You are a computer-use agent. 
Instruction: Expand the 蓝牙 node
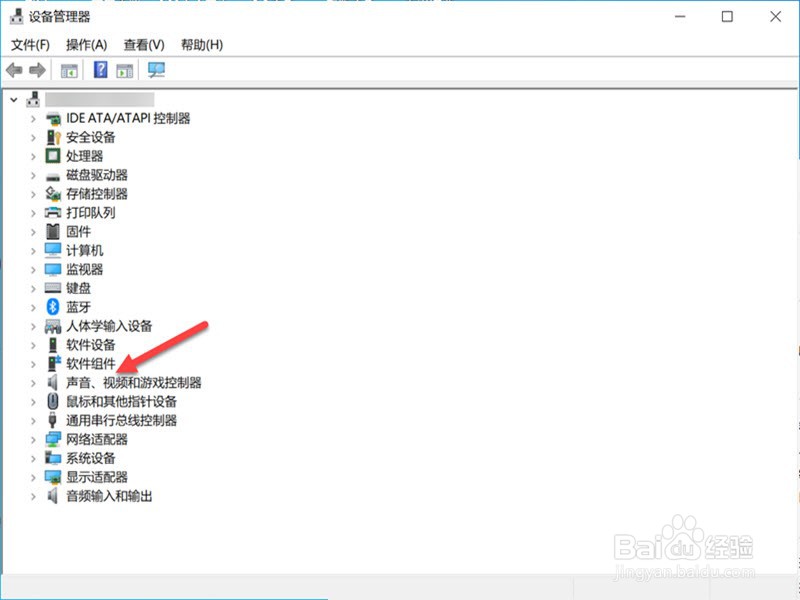34,308
